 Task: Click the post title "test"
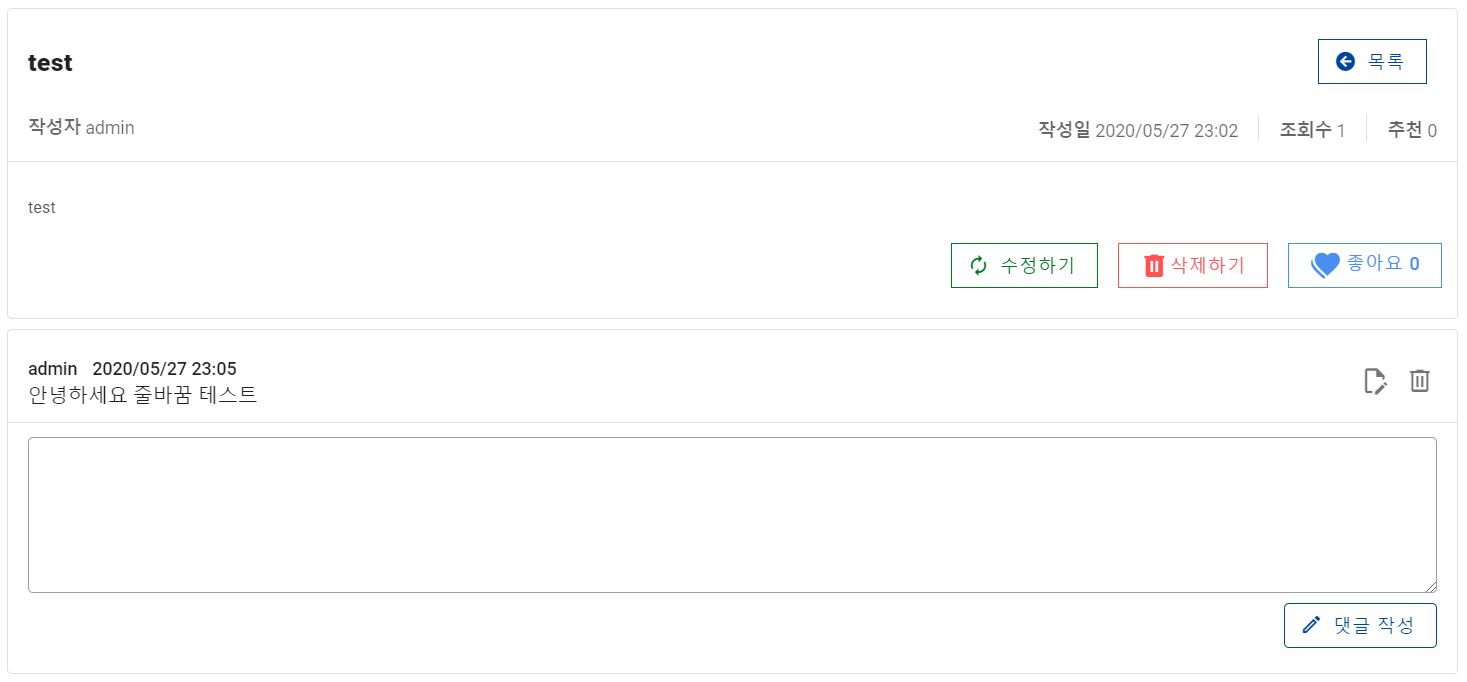[x=50, y=63]
